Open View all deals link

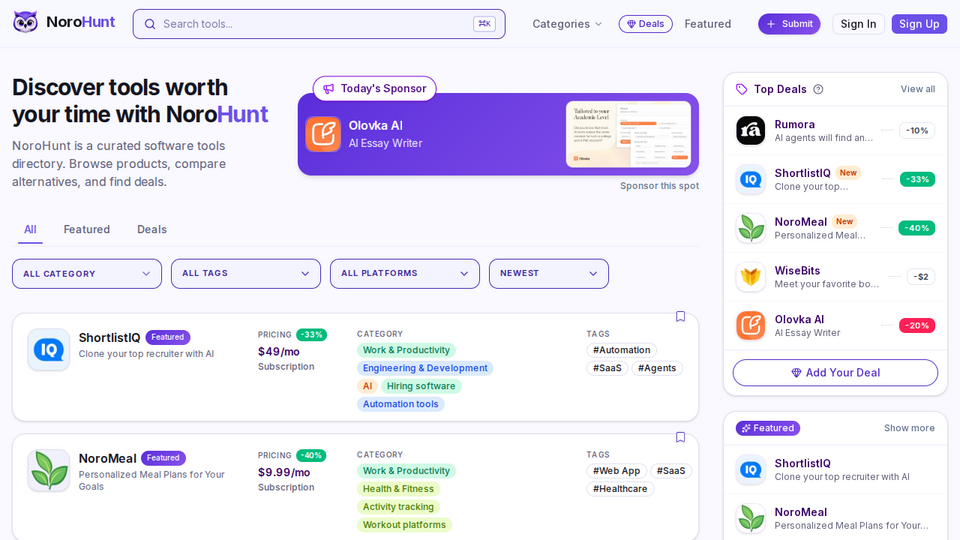point(917,89)
